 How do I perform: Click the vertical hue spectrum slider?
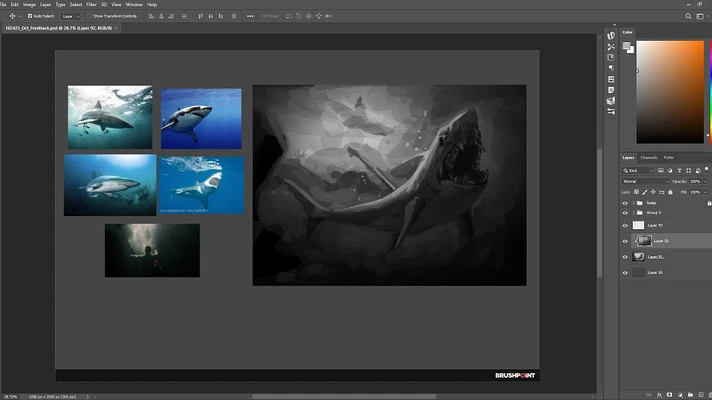pyautogui.click(x=710, y=92)
